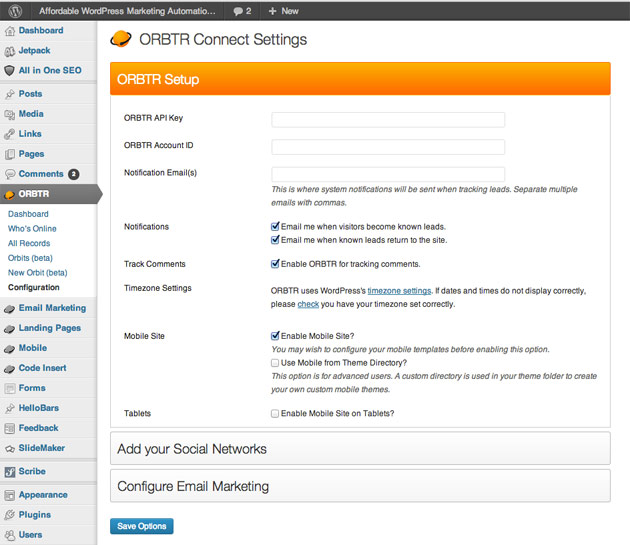630x545 pixels.
Task: Click the Plugins icon in sidebar
Action: click(10, 515)
